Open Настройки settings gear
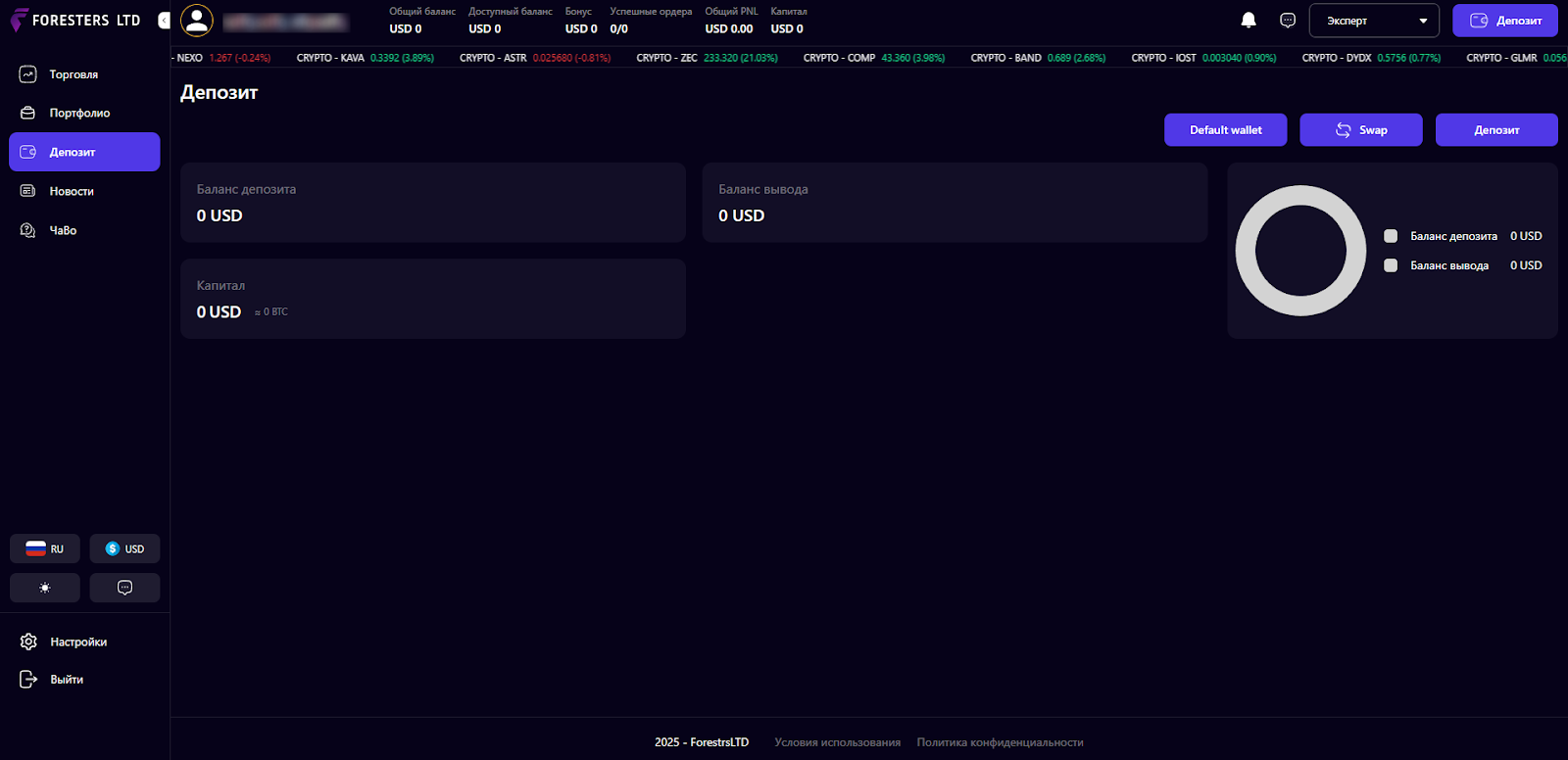The width and height of the screenshot is (1568, 760). (29, 641)
